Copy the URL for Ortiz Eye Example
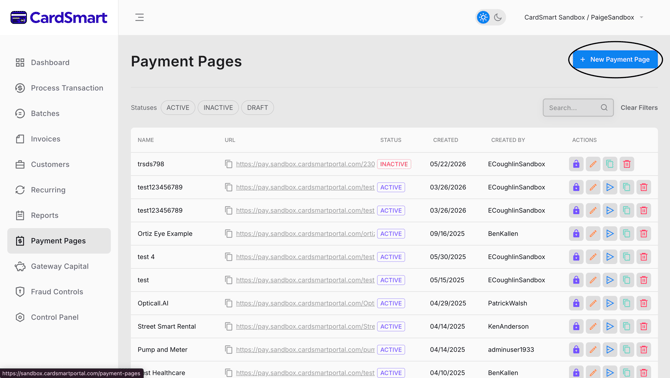Image resolution: width=670 pixels, height=378 pixels. click(229, 234)
